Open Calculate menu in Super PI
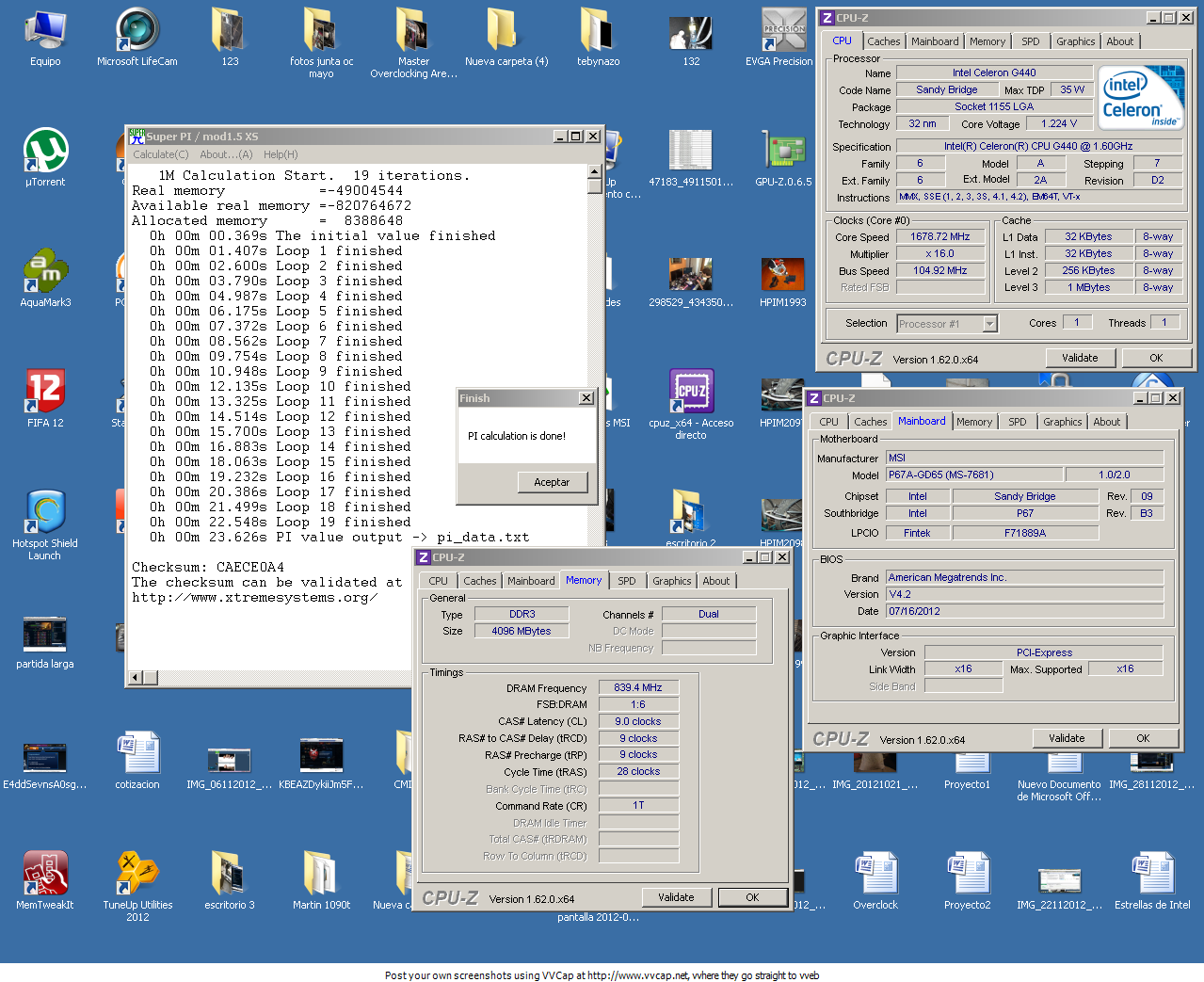Screen dimensions: 1204x982 click(x=160, y=154)
